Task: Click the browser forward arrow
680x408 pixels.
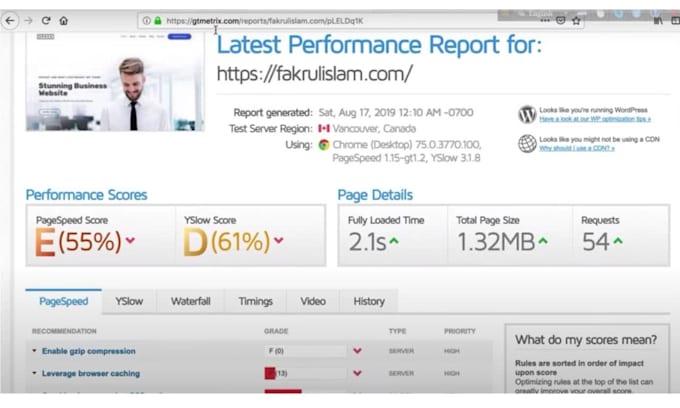Action: 28,20
